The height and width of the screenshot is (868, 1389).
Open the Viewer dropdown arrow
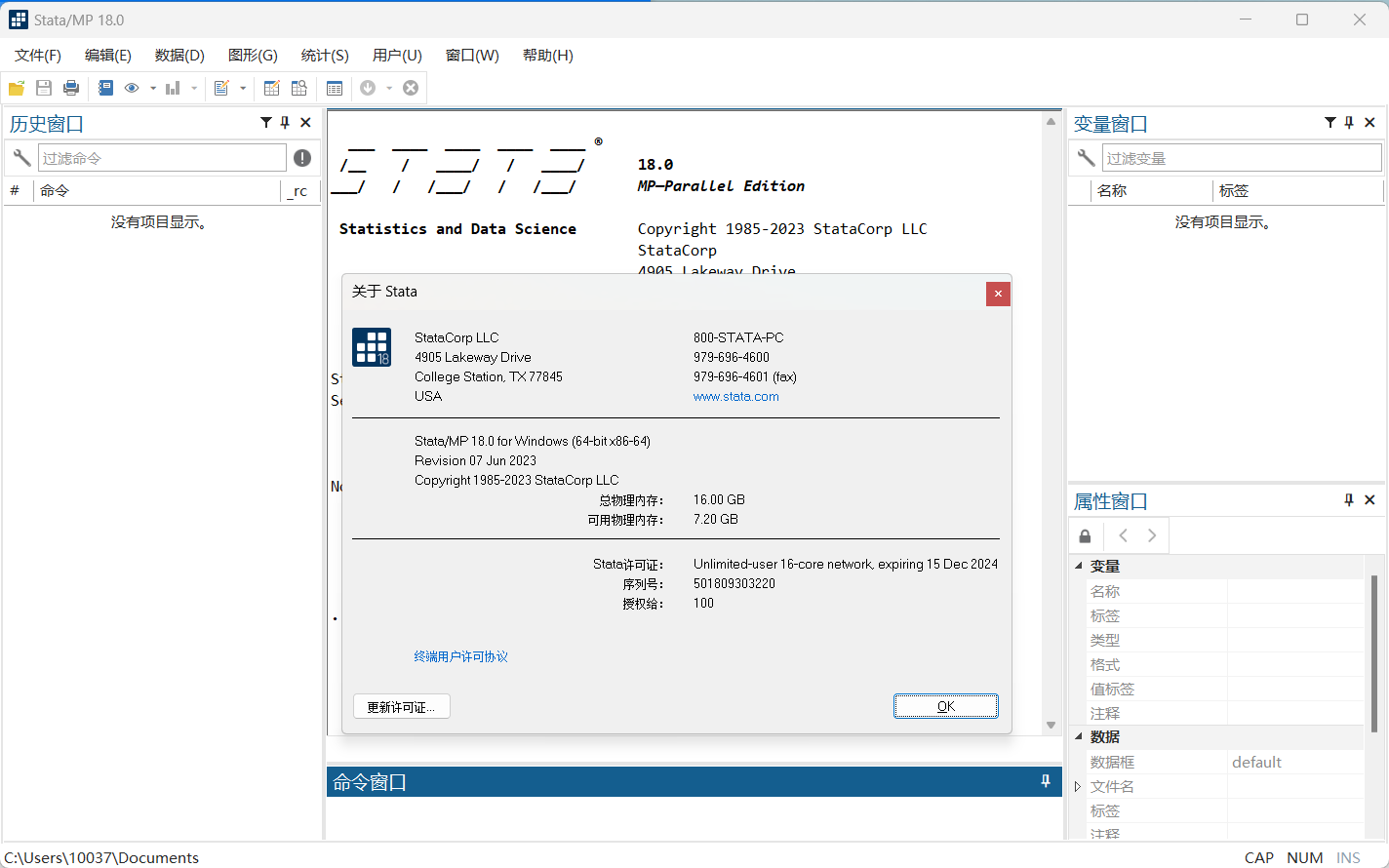(x=153, y=89)
